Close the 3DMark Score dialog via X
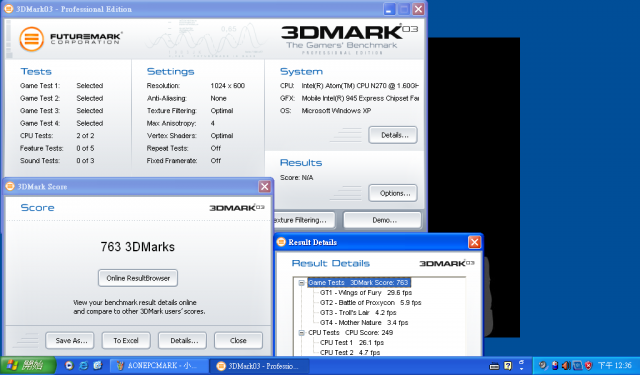The height and width of the screenshot is (375, 640). tap(264, 186)
